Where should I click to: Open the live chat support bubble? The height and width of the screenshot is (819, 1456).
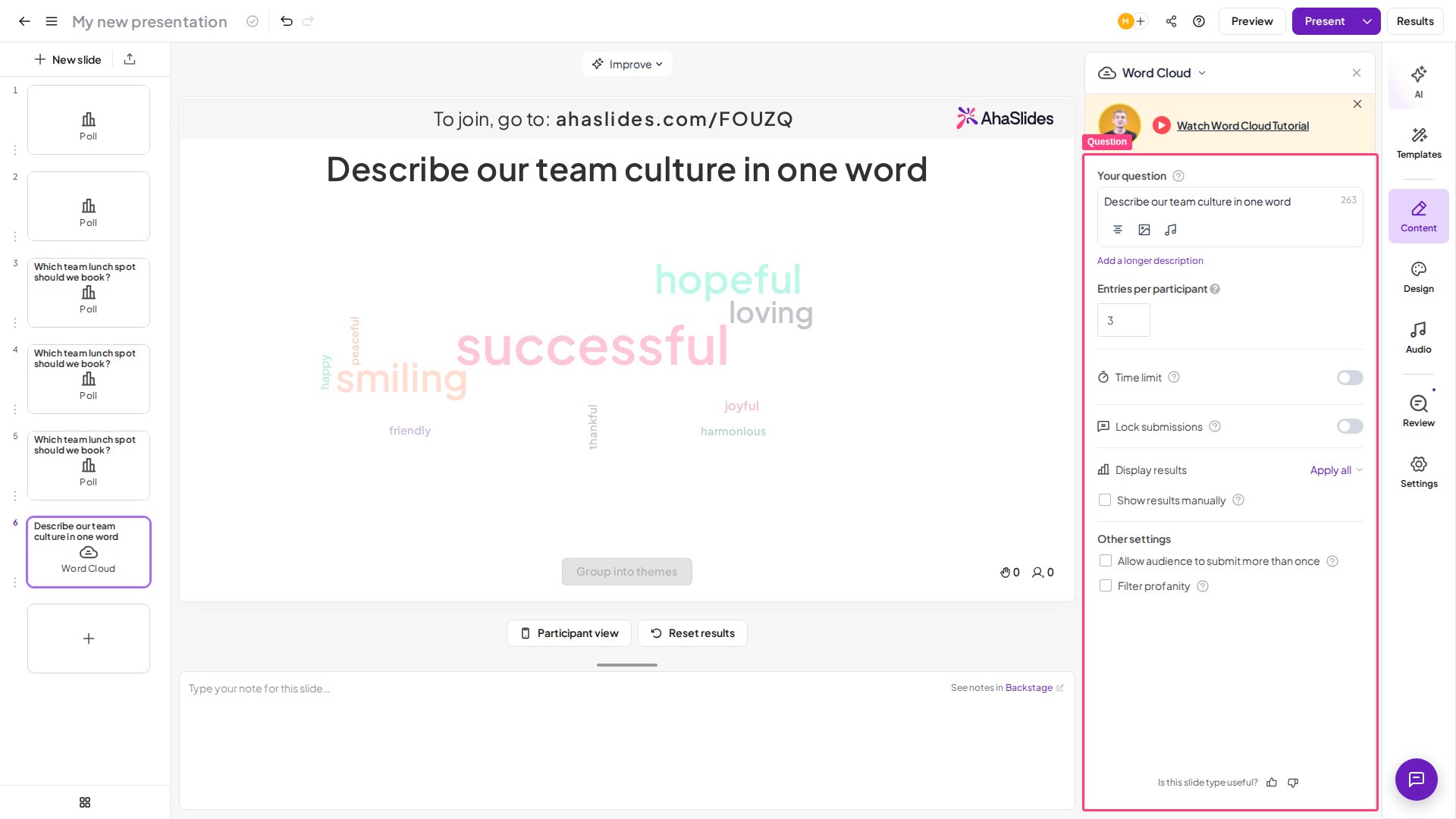(1417, 780)
